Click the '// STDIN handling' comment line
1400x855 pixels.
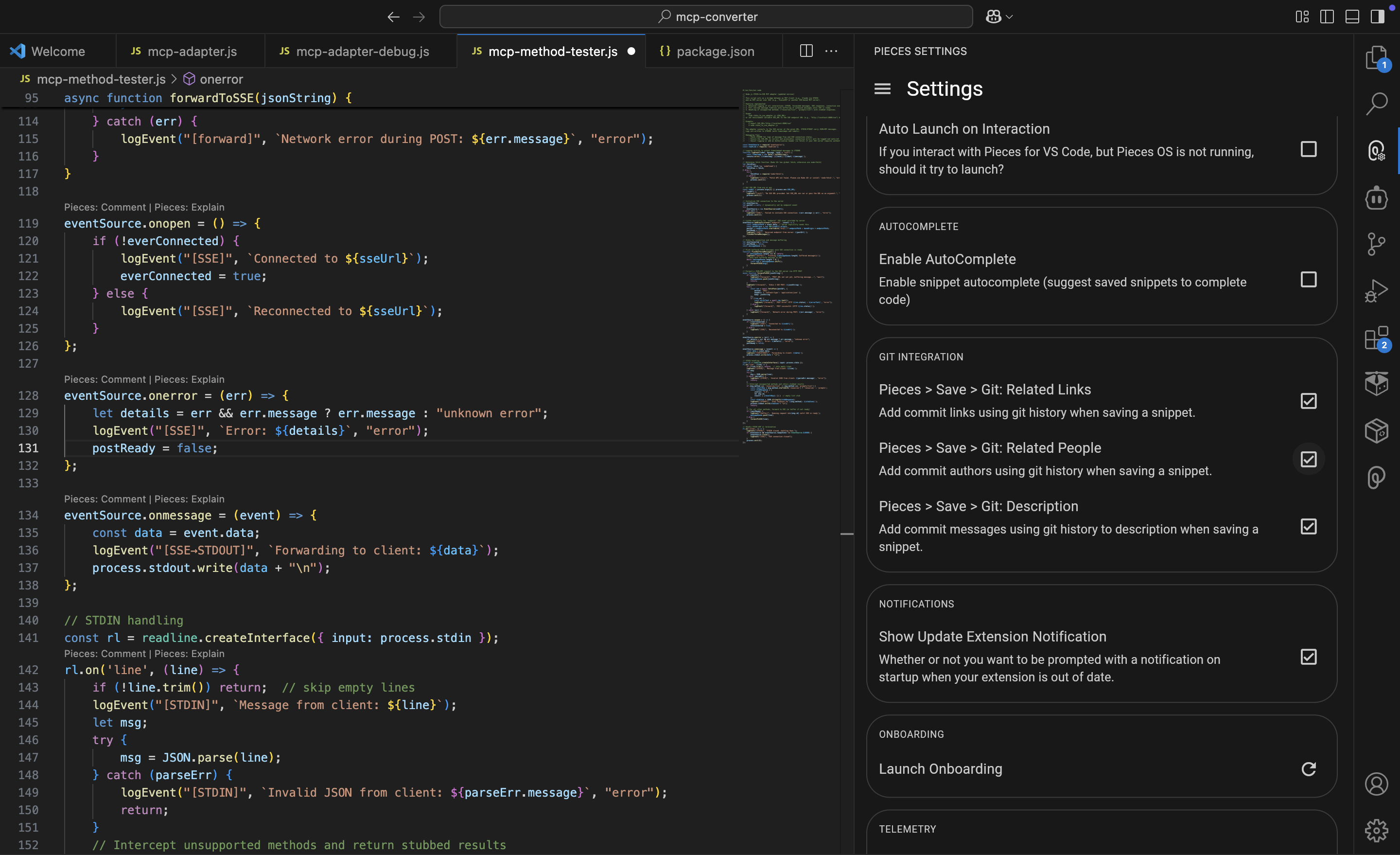point(123,620)
